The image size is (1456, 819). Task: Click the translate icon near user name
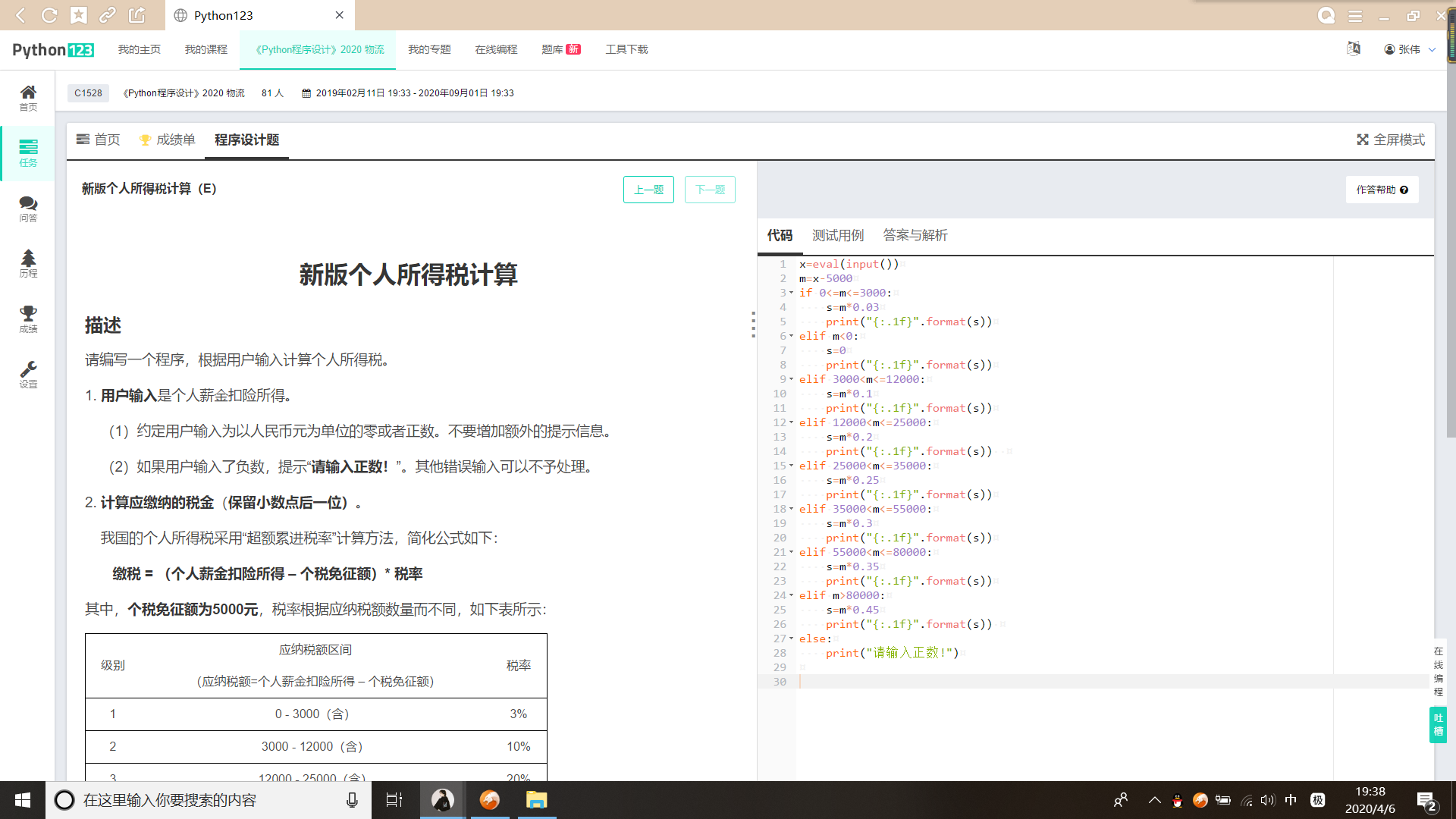tap(1354, 49)
